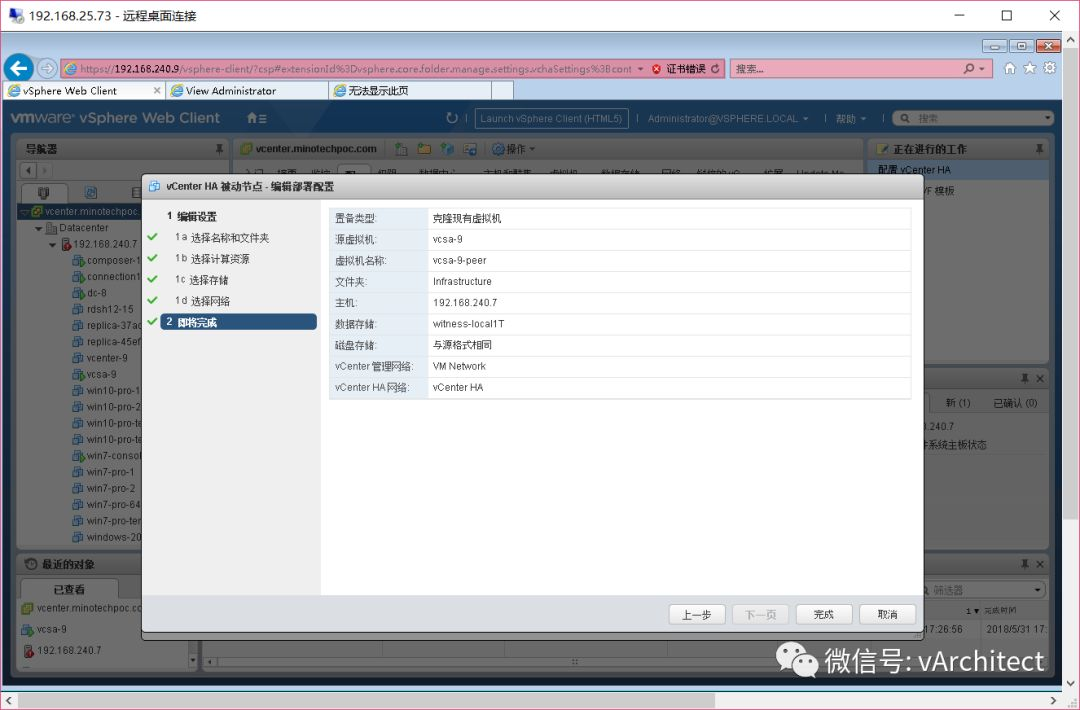Click 新 (1) alarms tab
This screenshot has height=710, width=1080.
pyautogui.click(x=957, y=403)
